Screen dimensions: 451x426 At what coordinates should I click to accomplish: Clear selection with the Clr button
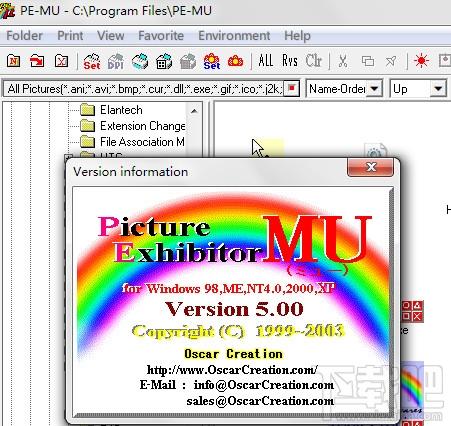(x=314, y=61)
